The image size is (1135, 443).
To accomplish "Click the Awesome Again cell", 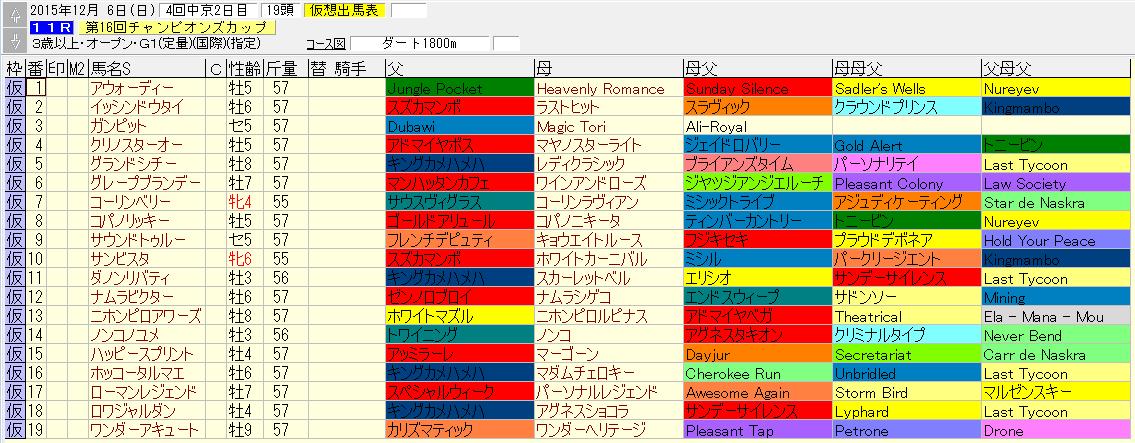I will pos(757,392).
